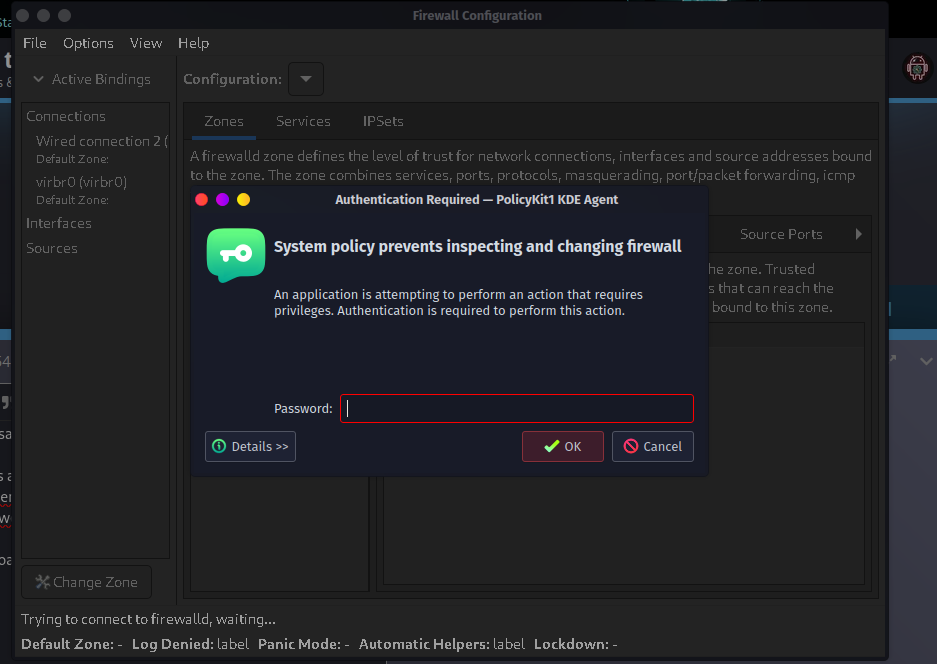Click the green checkmark icon on the OK button
Image resolution: width=937 pixels, height=664 pixels.
tap(552, 446)
